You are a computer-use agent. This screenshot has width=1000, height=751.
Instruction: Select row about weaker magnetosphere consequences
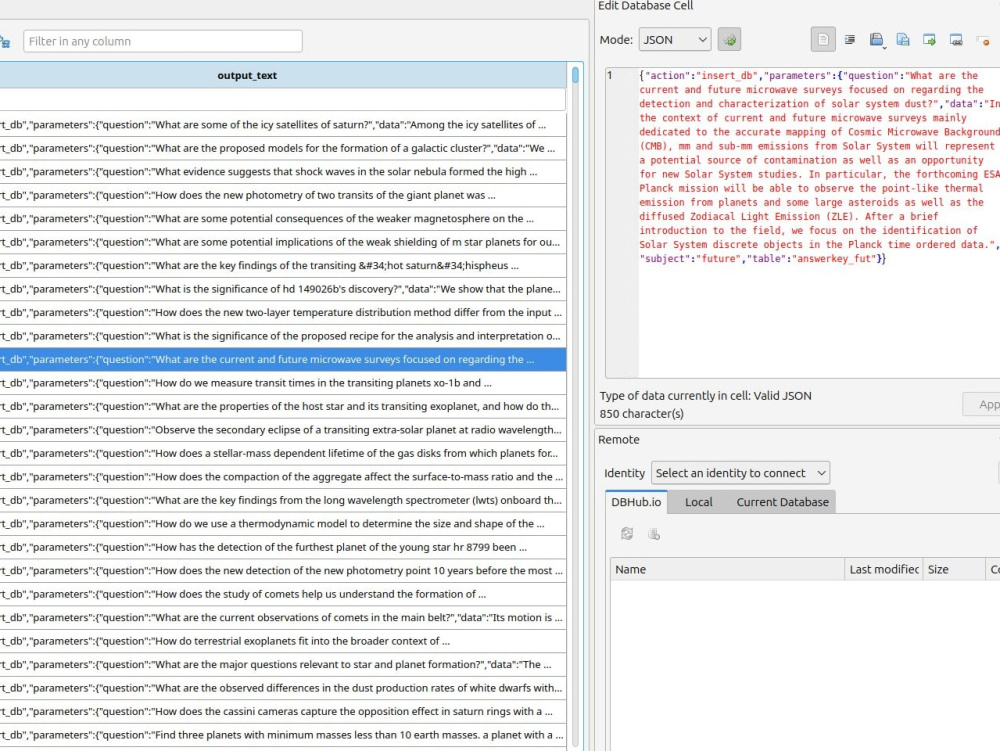283,219
